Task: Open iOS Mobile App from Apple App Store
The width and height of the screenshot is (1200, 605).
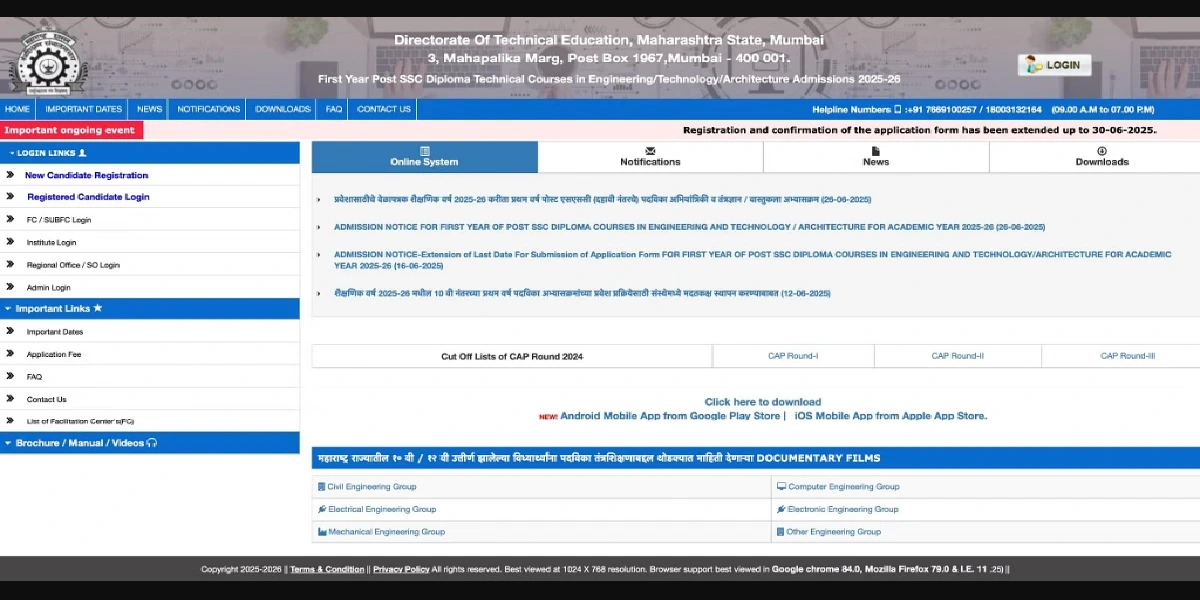Action: 891,416
